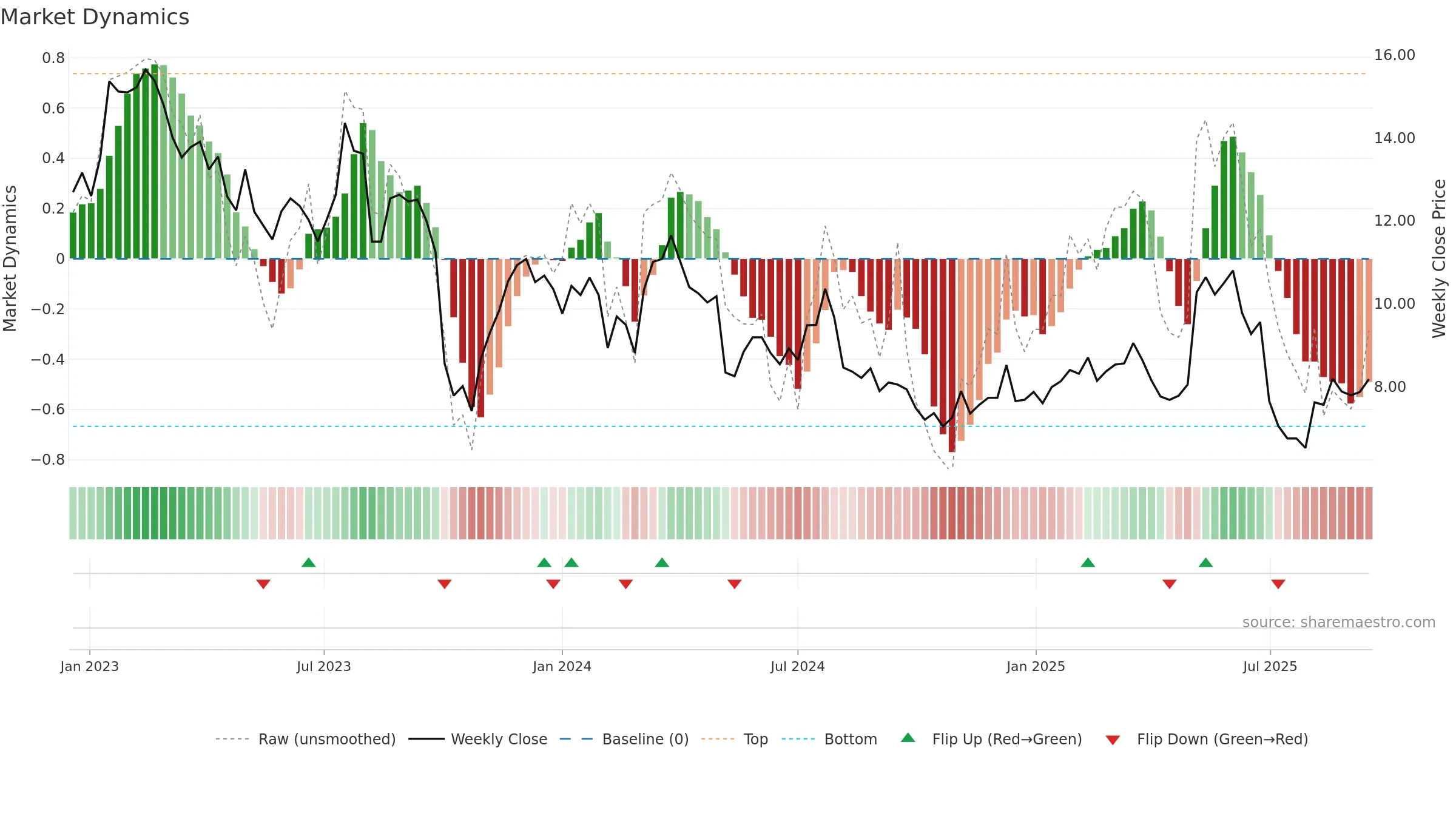Click the Weekly Close Price axis title

point(1439,258)
